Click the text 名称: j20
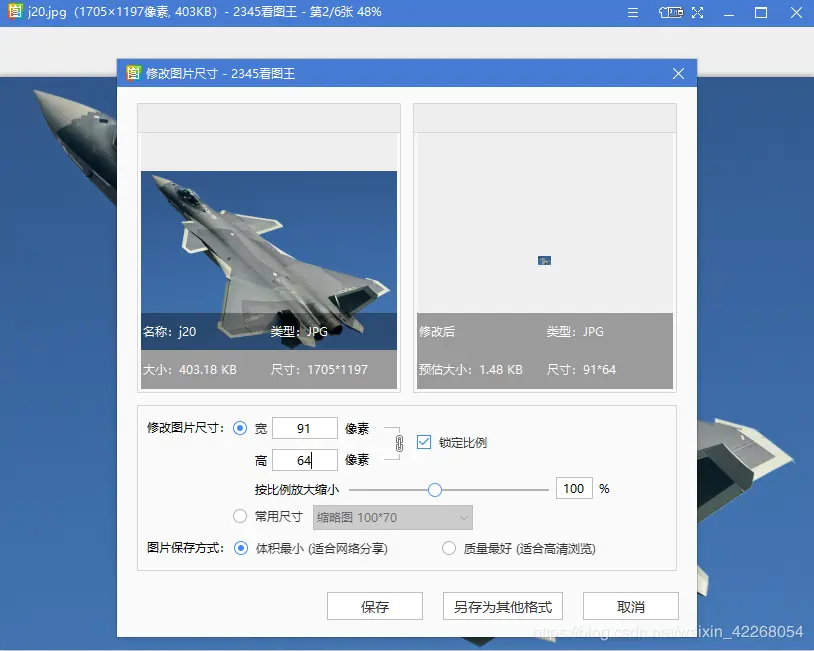Image resolution: width=814 pixels, height=651 pixels. [170, 331]
